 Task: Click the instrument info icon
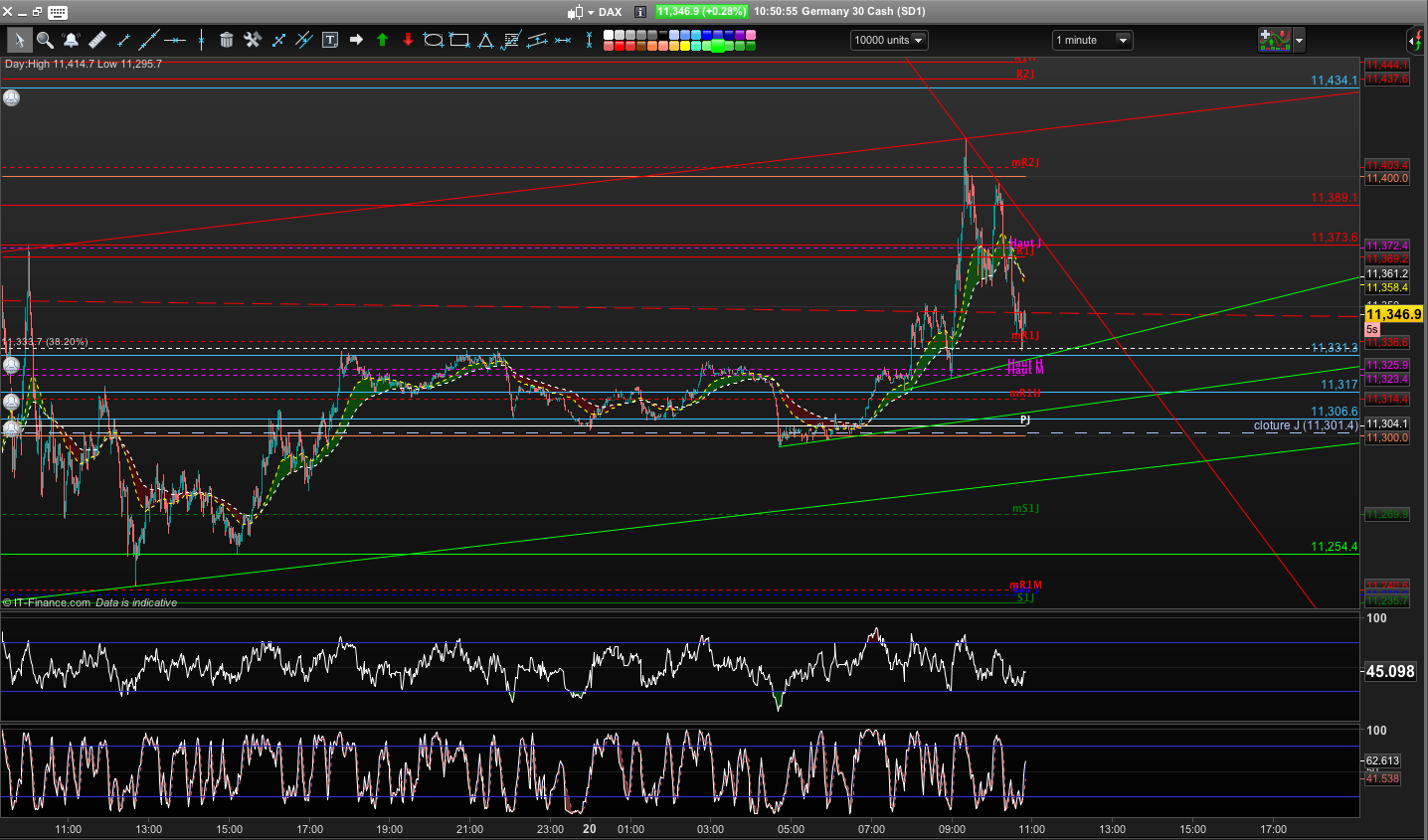coord(640,12)
